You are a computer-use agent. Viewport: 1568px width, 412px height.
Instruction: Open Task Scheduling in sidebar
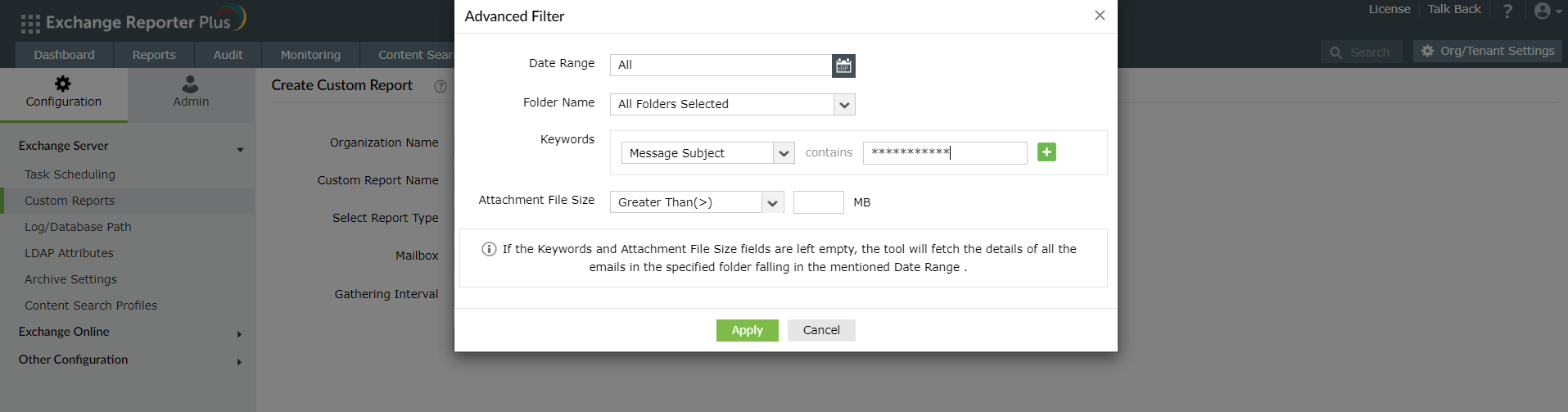[70, 174]
